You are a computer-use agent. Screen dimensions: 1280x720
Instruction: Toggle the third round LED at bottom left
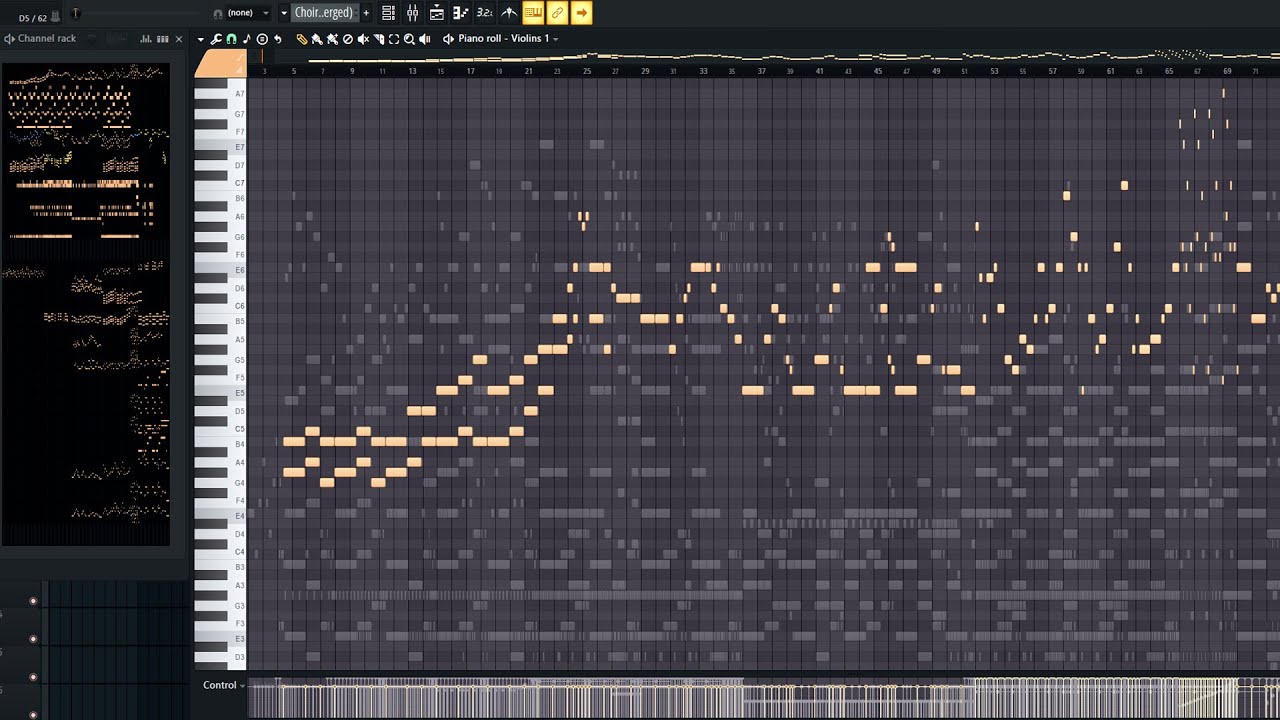coord(33,677)
